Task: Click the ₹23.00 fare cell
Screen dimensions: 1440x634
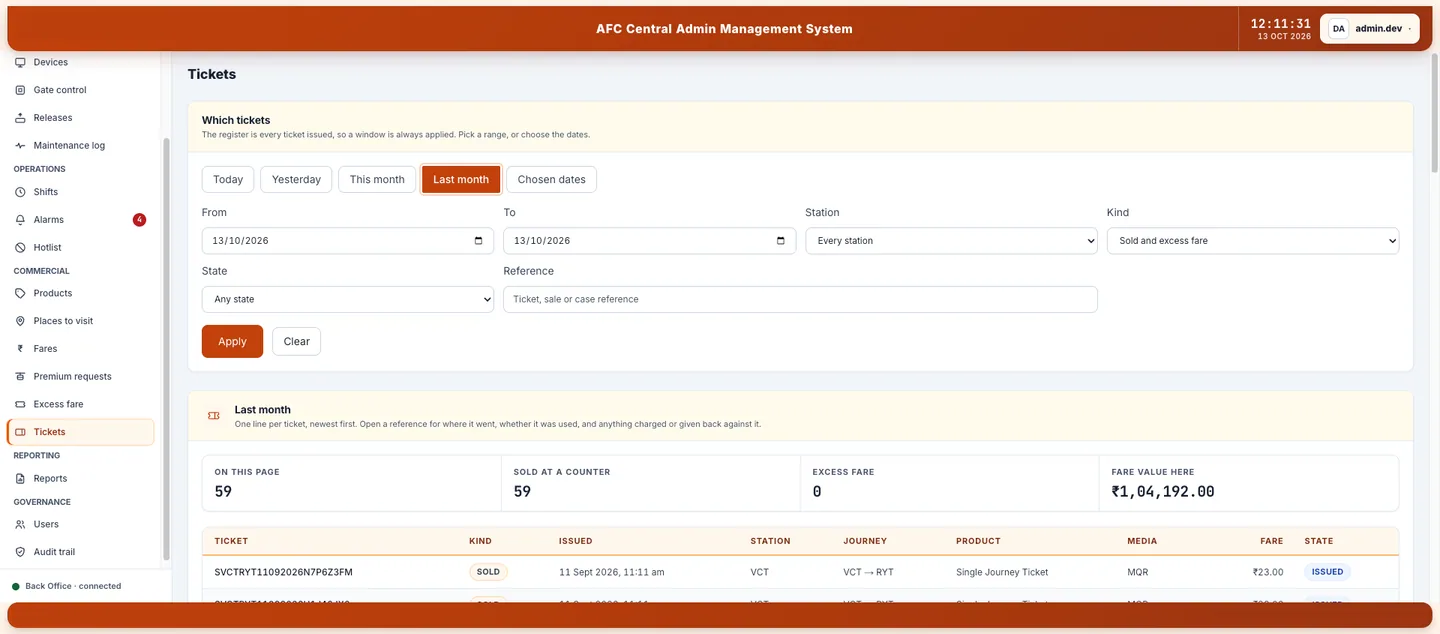Action: (x=1267, y=572)
